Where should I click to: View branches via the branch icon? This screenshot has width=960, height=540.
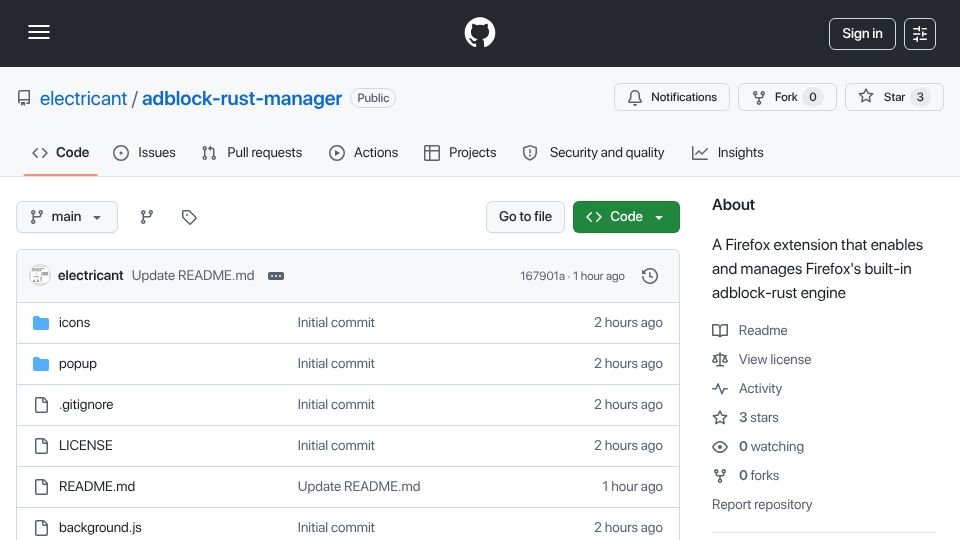tap(146, 217)
